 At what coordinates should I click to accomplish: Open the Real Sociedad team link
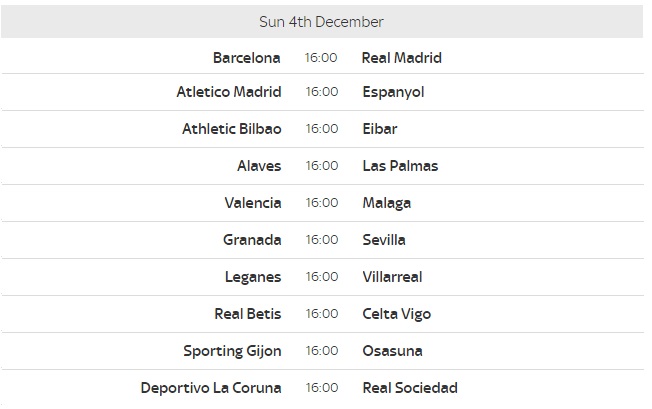(410, 388)
